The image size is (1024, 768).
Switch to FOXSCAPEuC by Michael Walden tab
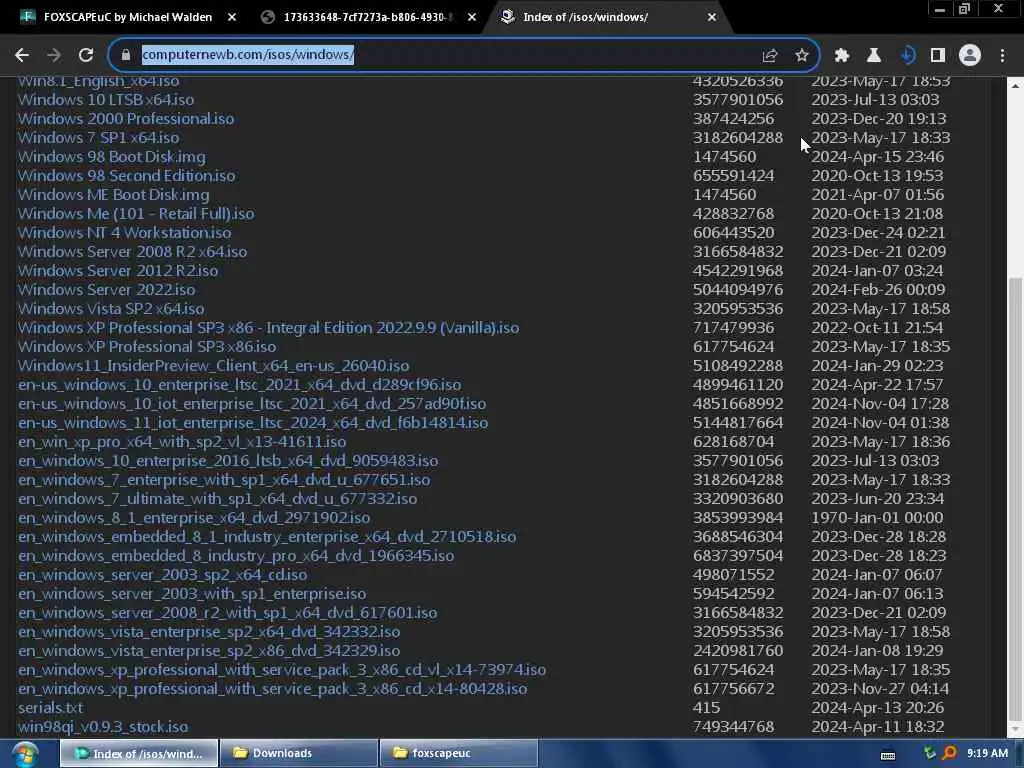pos(128,18)
